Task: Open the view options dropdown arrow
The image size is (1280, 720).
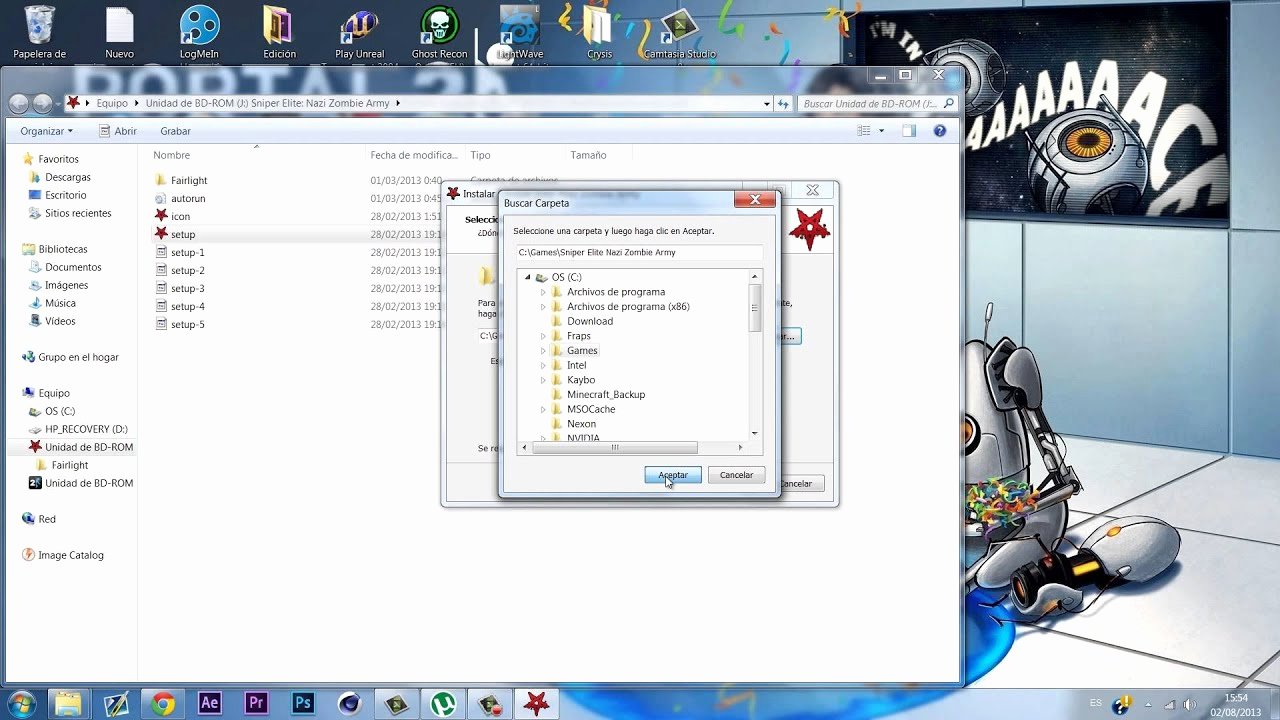Action: tap(882, 131)
